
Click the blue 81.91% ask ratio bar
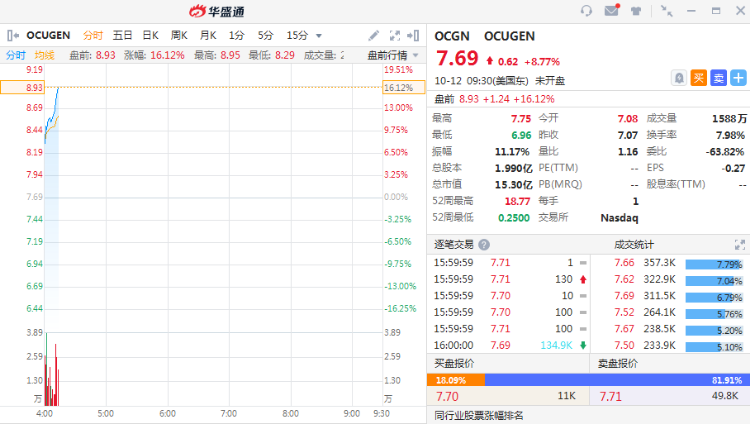[x=617, y=380]
